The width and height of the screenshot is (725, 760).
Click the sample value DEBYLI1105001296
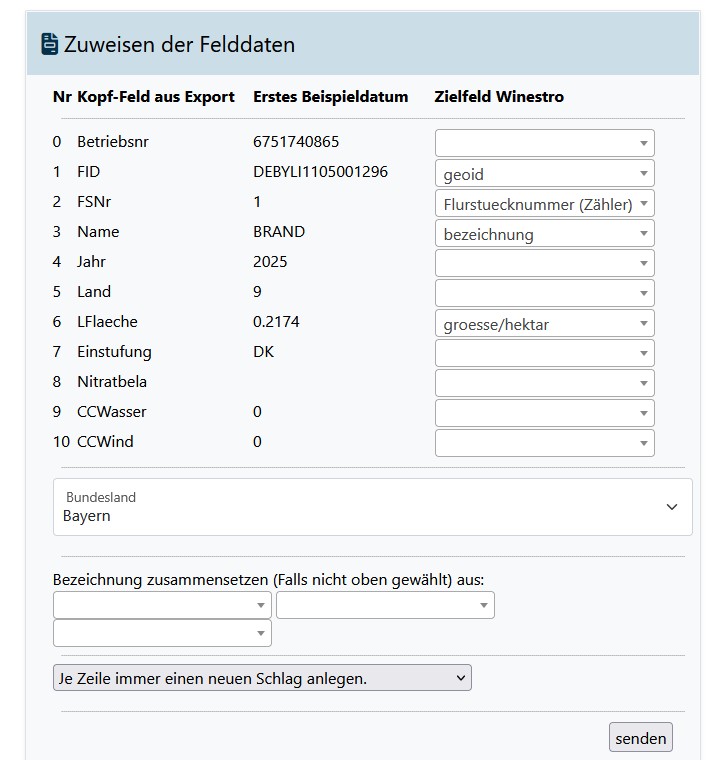[x=320, y=172]
